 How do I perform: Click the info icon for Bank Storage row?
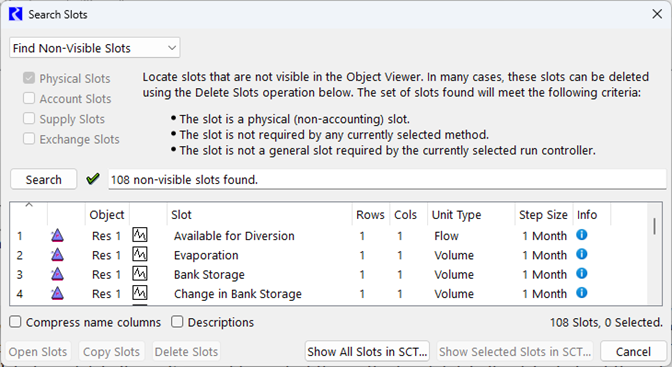581,274
